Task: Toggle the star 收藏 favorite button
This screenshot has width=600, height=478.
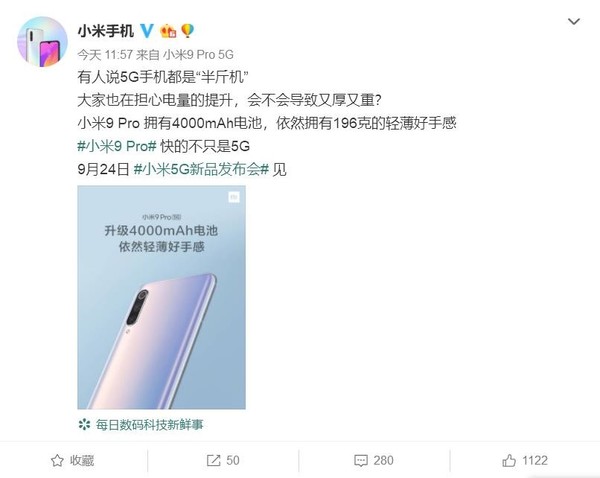Action: click(72, 460)
